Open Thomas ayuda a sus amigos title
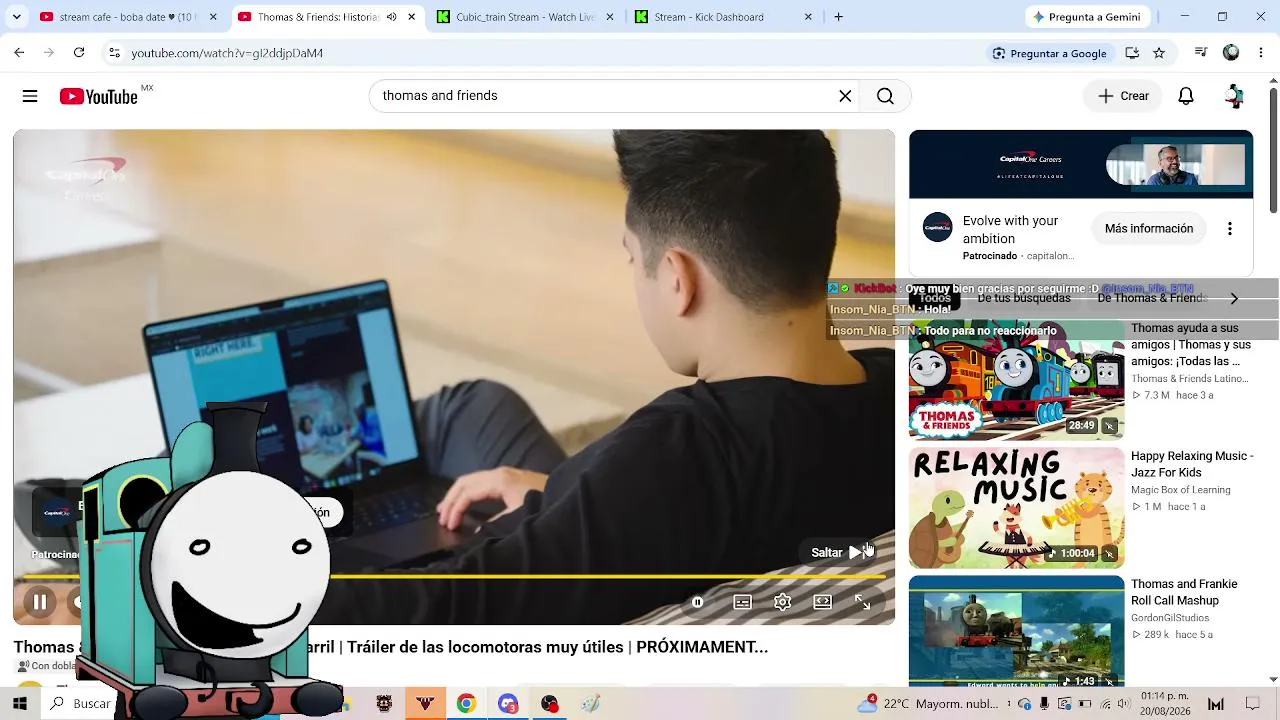Viewport: 1280px width, 720px height. (x=1191, y=345)
